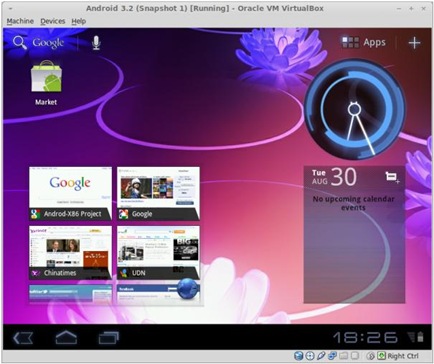The height and width of the screenshot is (364, 434).
Task: Click VirtualBox hard disk activity indicator
Action: click(x=298, y=356)
